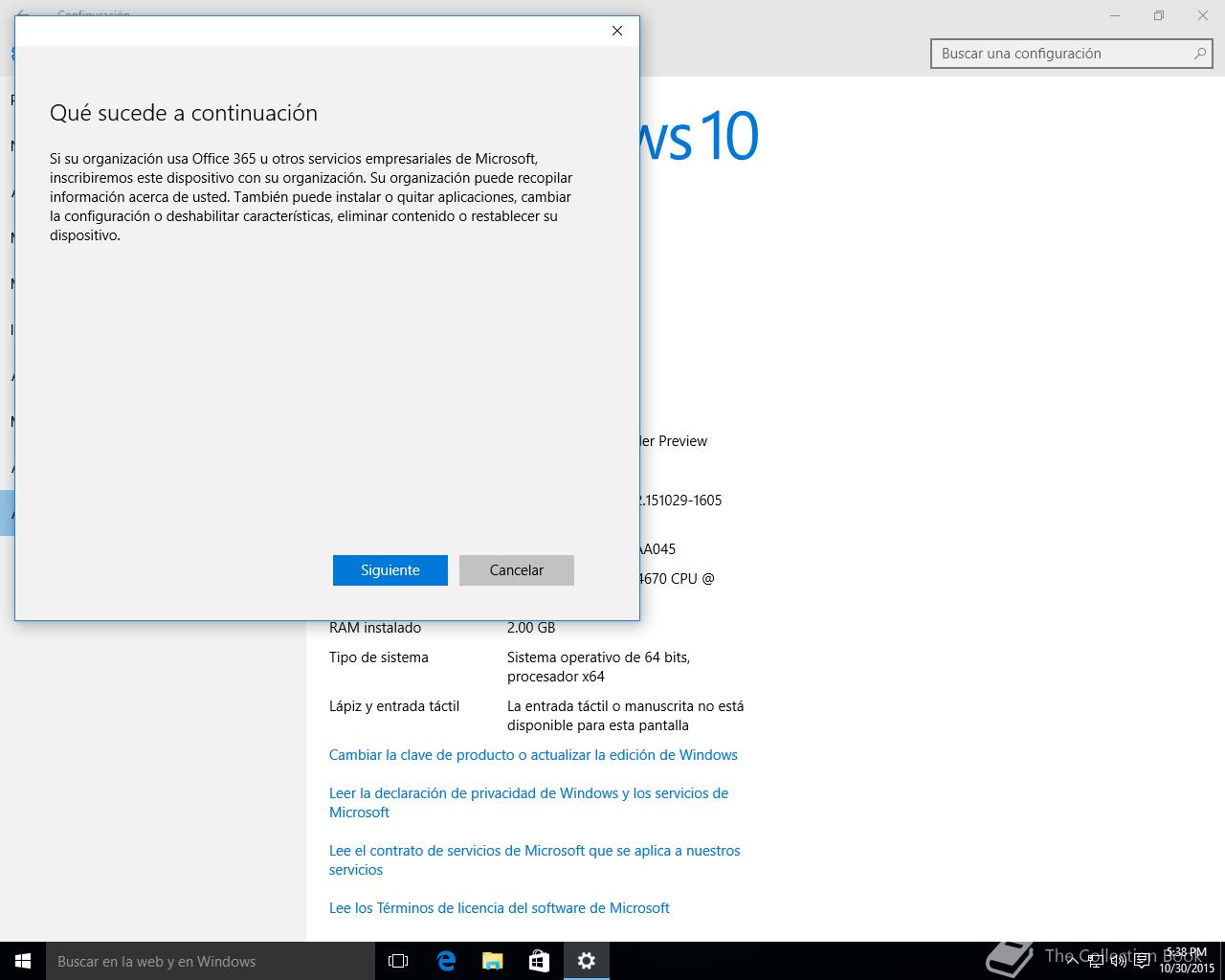Click the 'Buscar en la web y en Windows' box

211,961
